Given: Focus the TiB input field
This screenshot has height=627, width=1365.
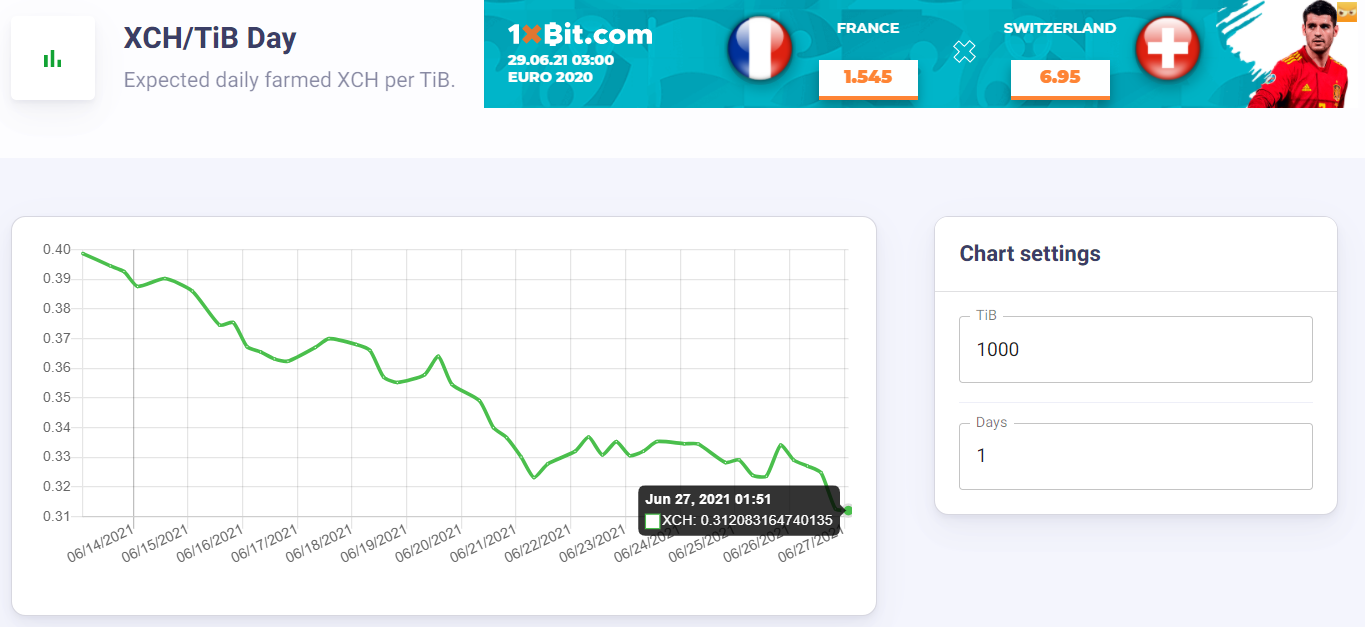Looking at the screenshot, I should [x=1135, y=350].
